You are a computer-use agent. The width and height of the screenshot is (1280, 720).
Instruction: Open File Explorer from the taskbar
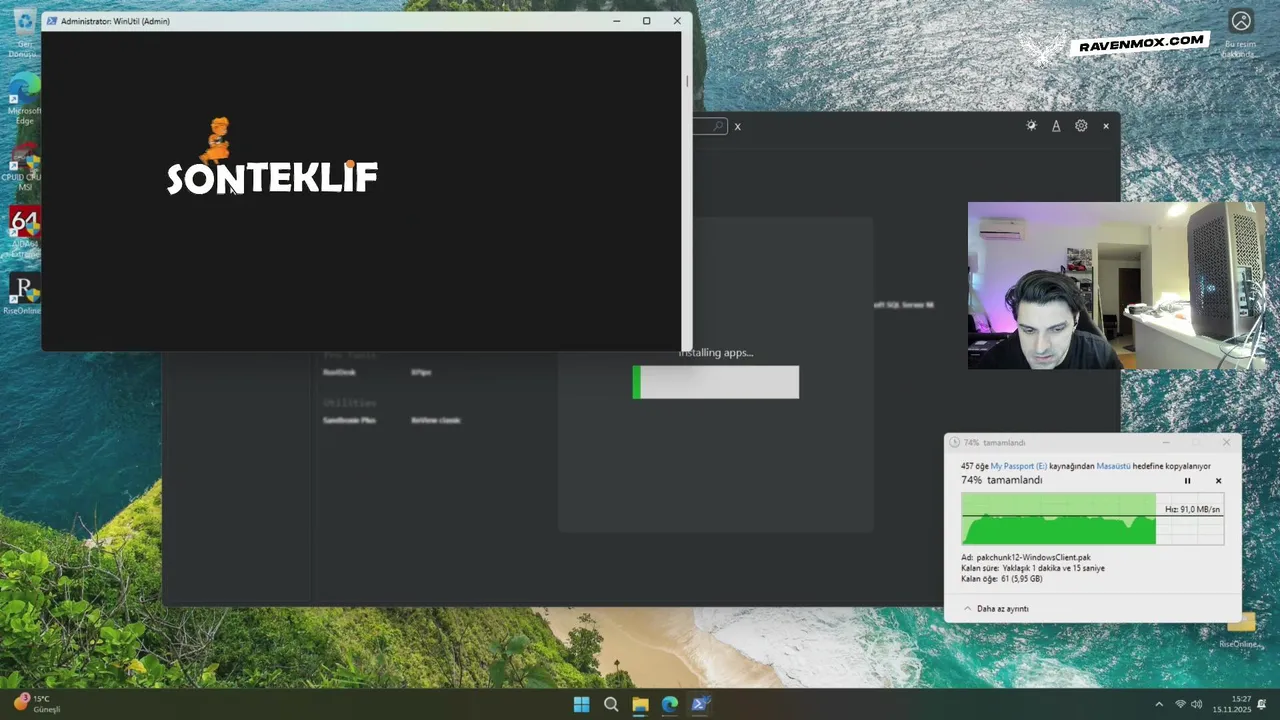640,704
